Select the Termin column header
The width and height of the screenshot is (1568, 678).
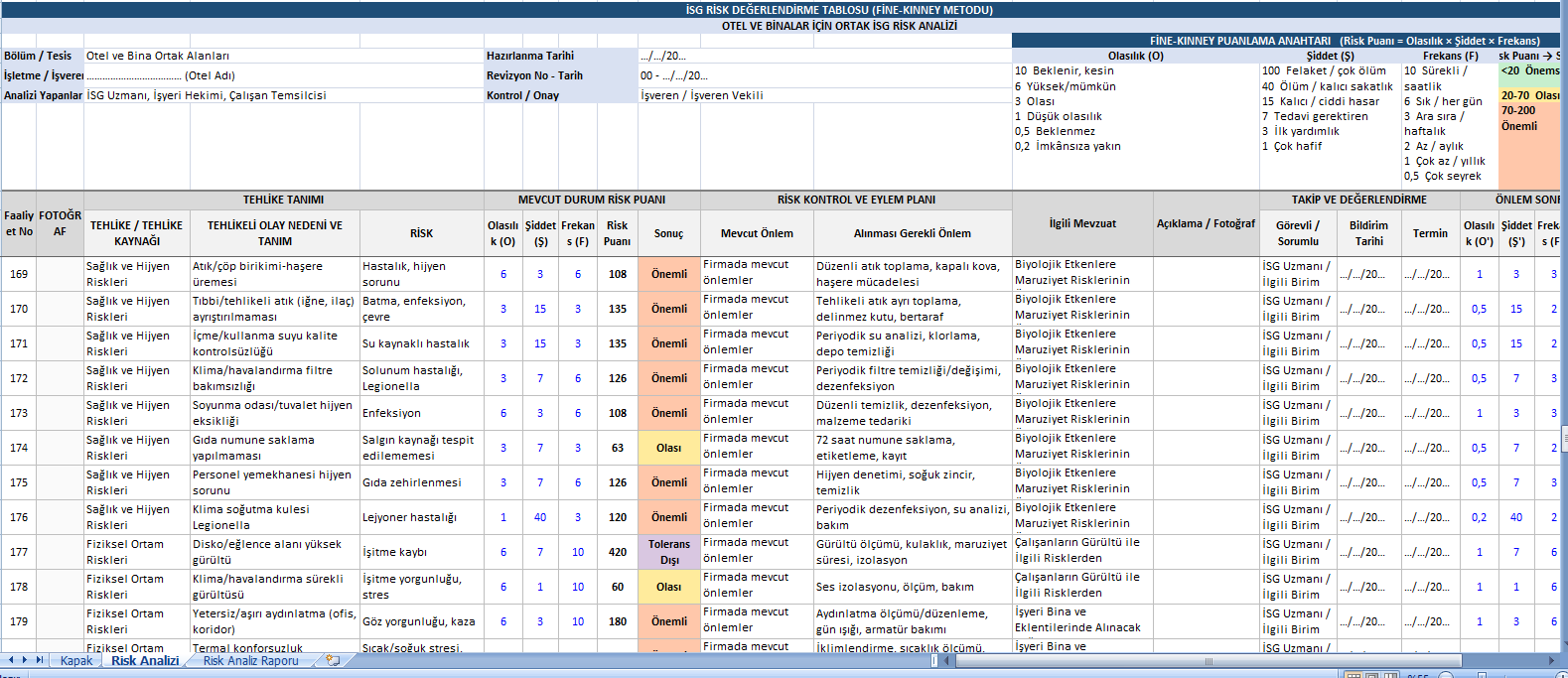click(x=1430, y=233)
